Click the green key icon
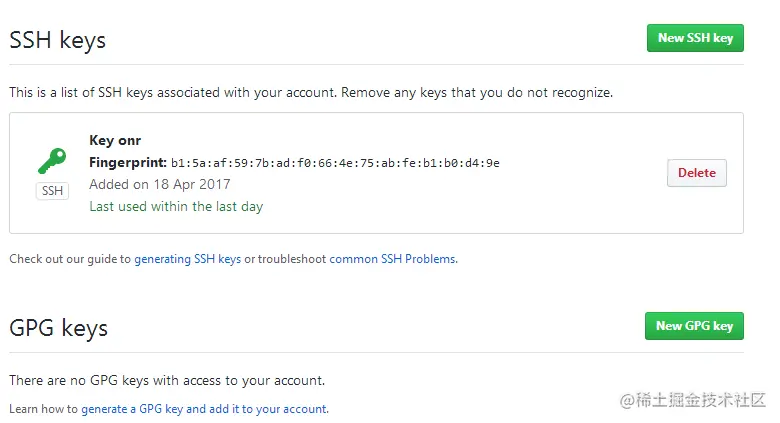 point(52,161)
